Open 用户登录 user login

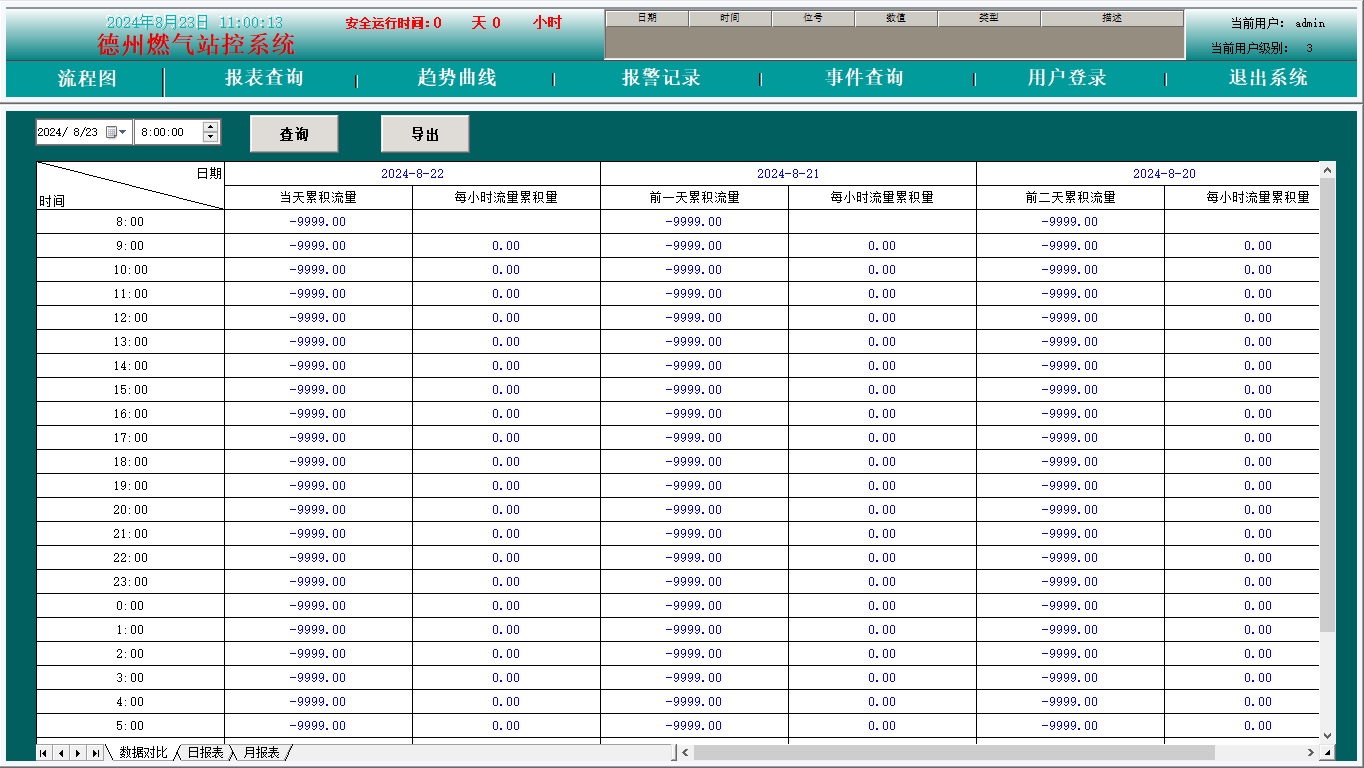(x=1067, y=78)
